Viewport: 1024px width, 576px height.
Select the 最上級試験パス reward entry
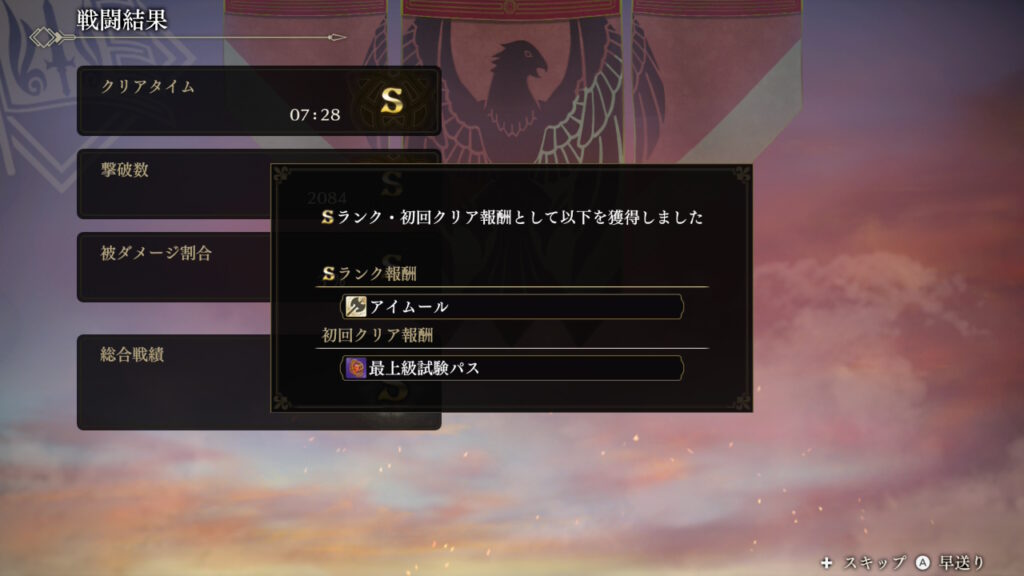point(512,368)
